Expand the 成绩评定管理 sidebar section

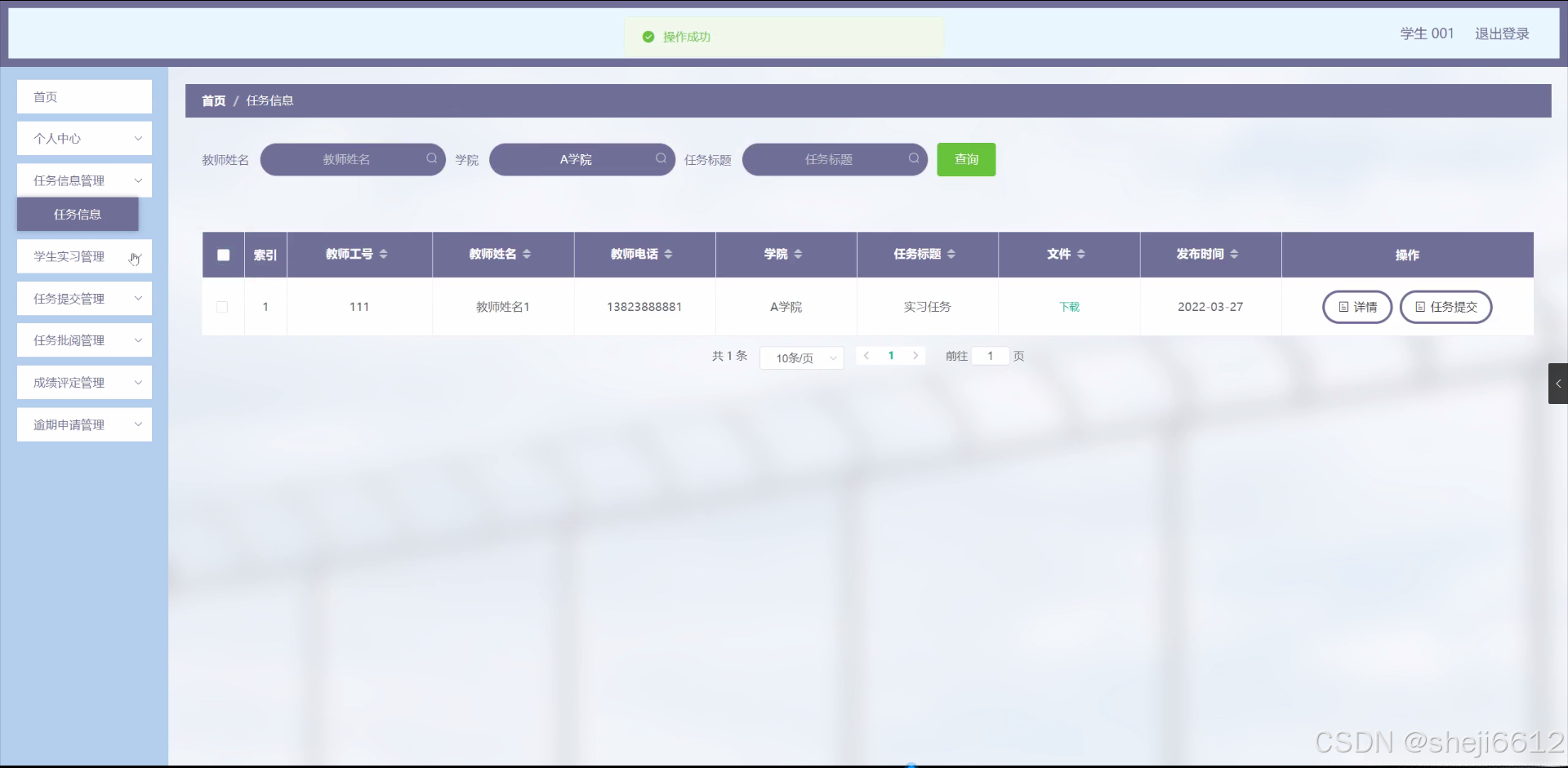pos(84,382)
